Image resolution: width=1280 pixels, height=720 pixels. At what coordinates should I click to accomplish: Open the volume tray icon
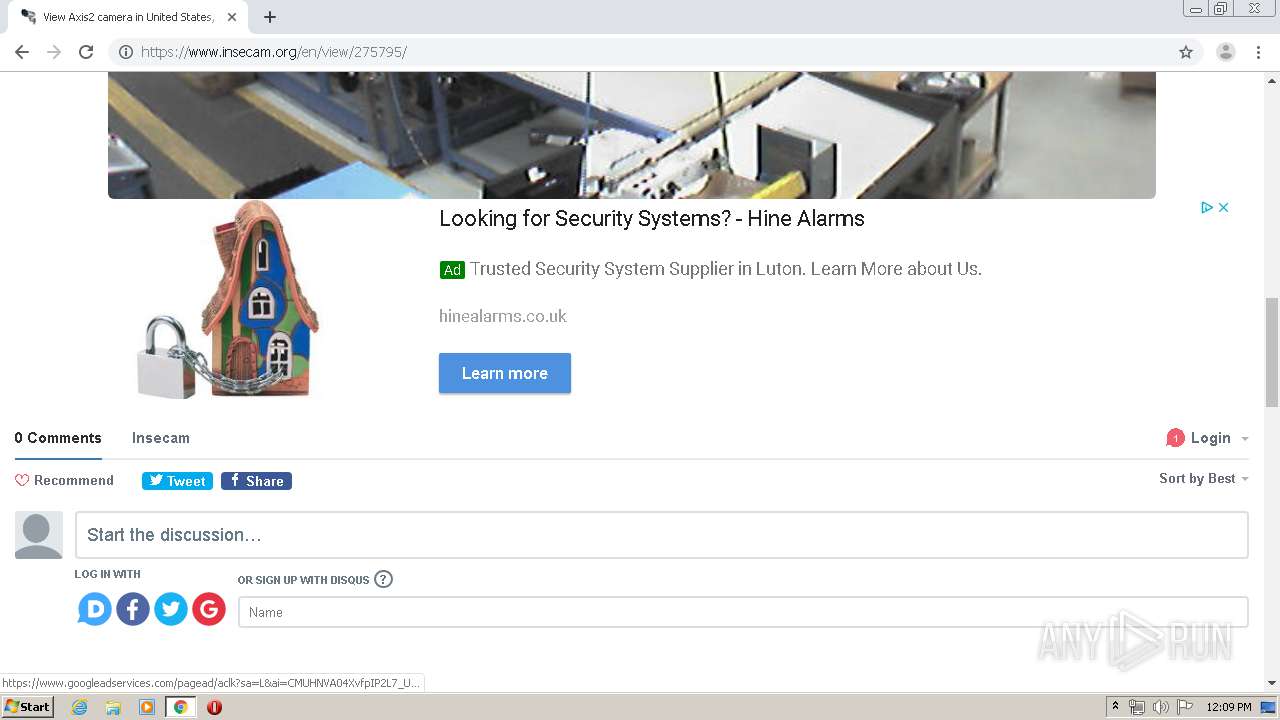[x=1161, y=707]
